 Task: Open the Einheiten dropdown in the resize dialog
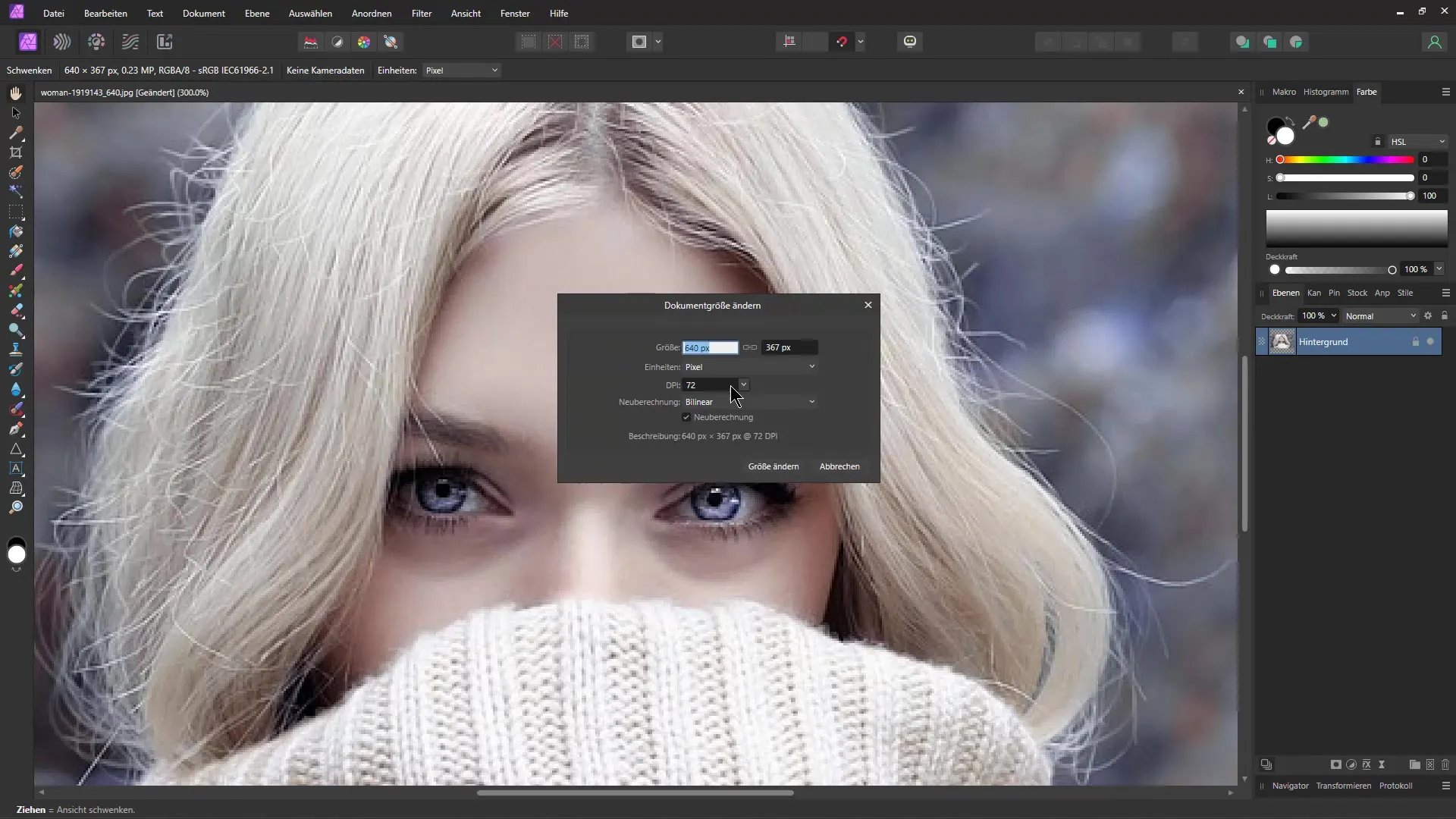click(750, 367)
